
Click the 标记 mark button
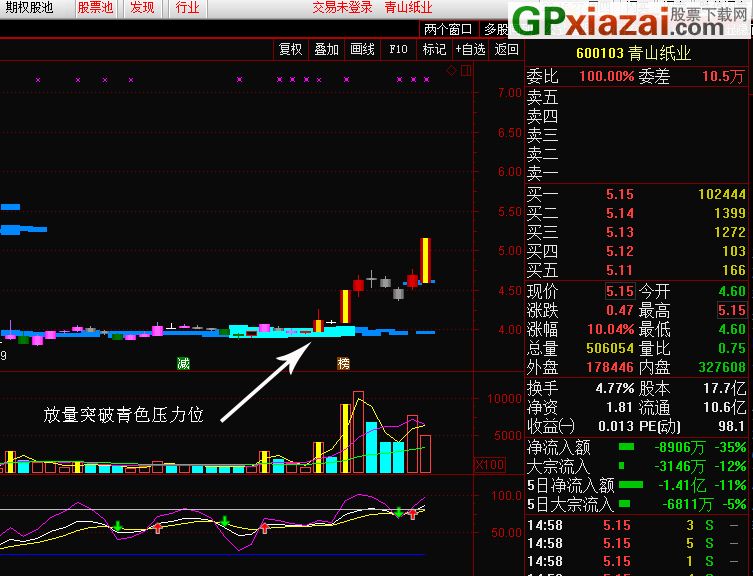434,49
